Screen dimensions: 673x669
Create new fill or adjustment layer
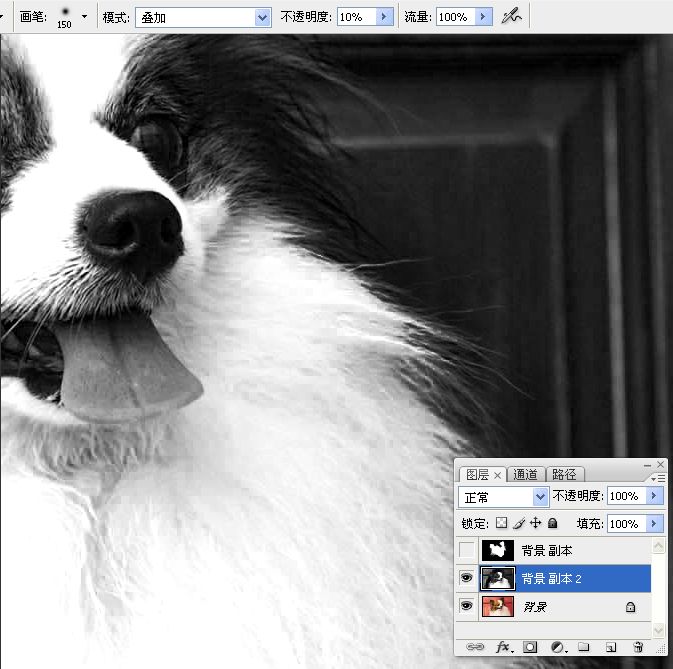(x=558, y=647)
